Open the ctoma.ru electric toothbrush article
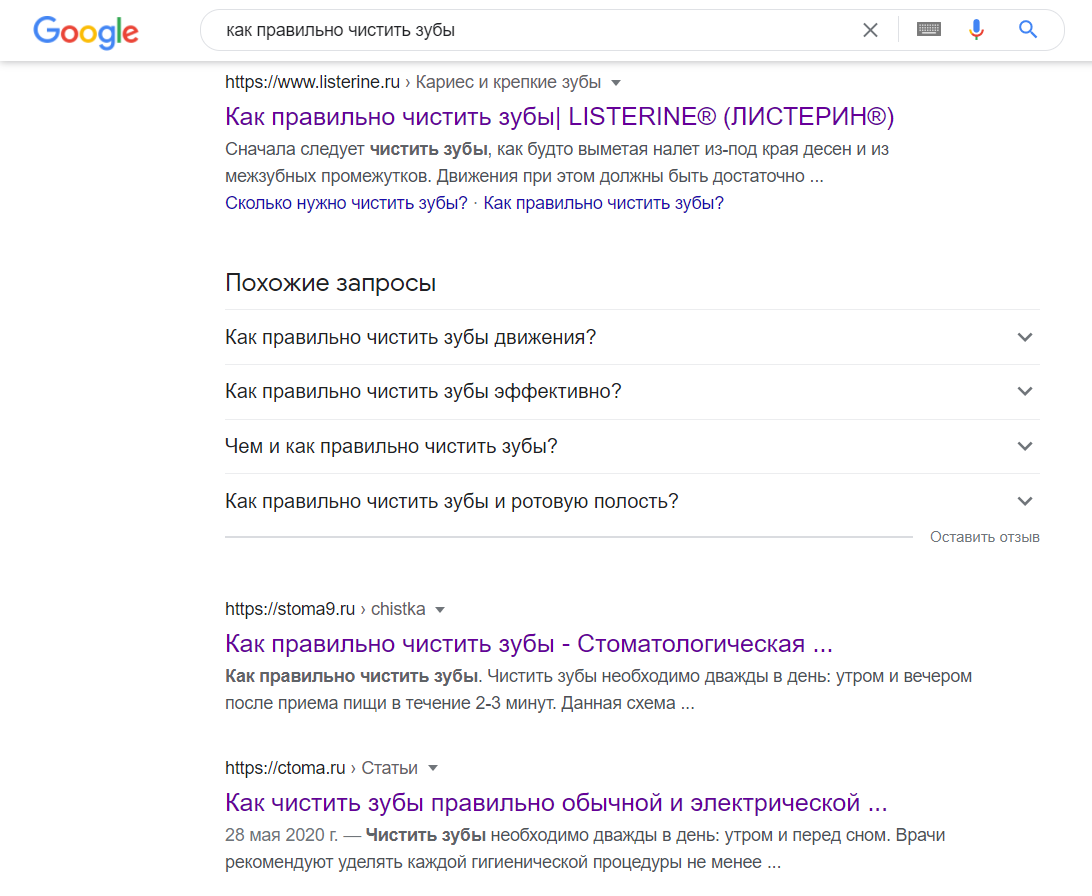 coord(556,803)
